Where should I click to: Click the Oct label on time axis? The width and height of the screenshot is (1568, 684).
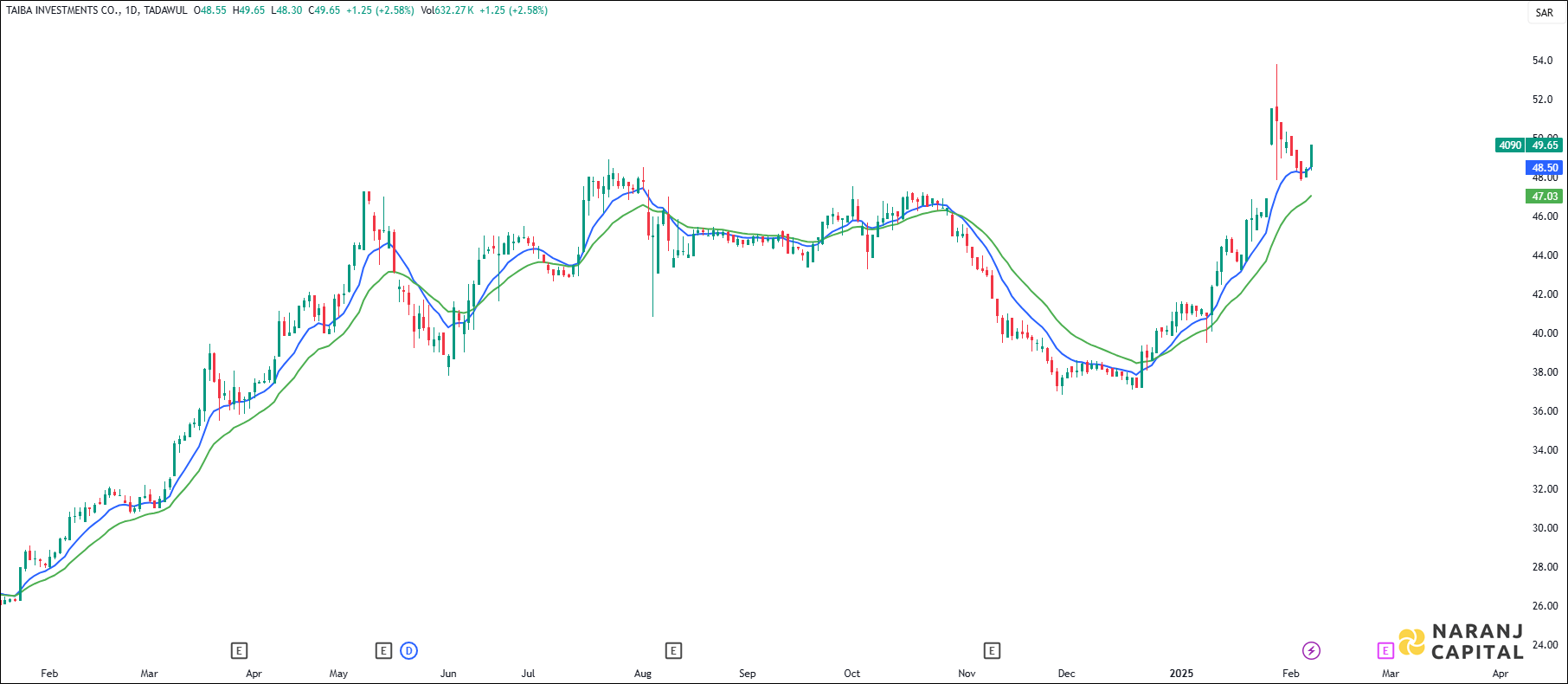point(852,674)
